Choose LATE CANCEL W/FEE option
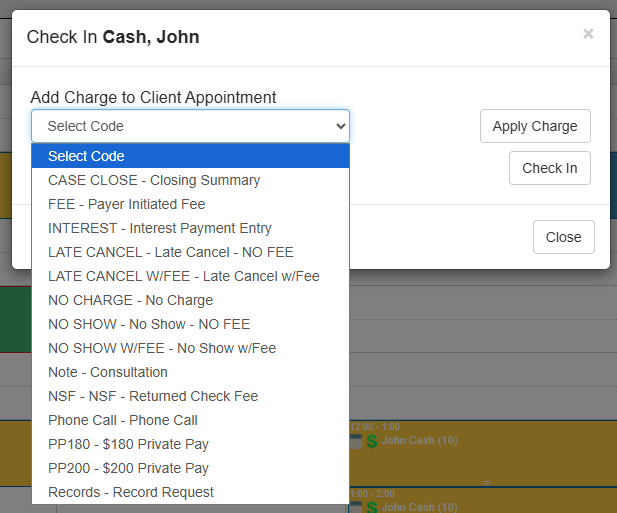The image size is (617, 513). 183,276
